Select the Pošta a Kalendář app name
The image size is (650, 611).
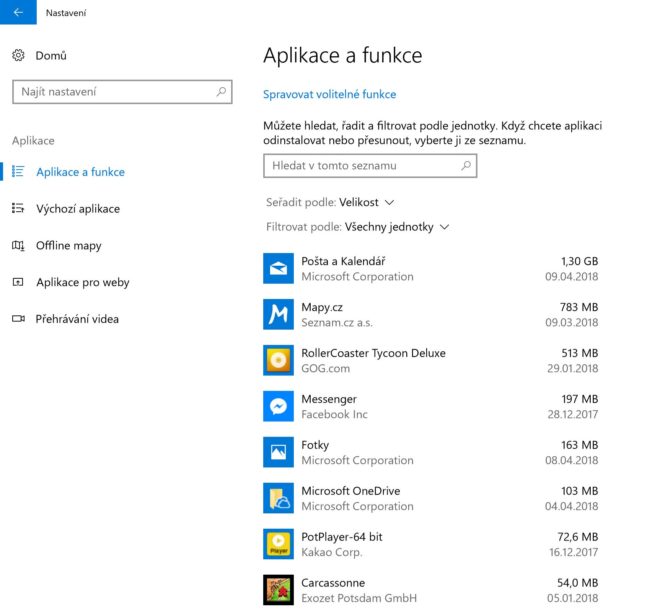pyautogui.click(x=343, y=261)
